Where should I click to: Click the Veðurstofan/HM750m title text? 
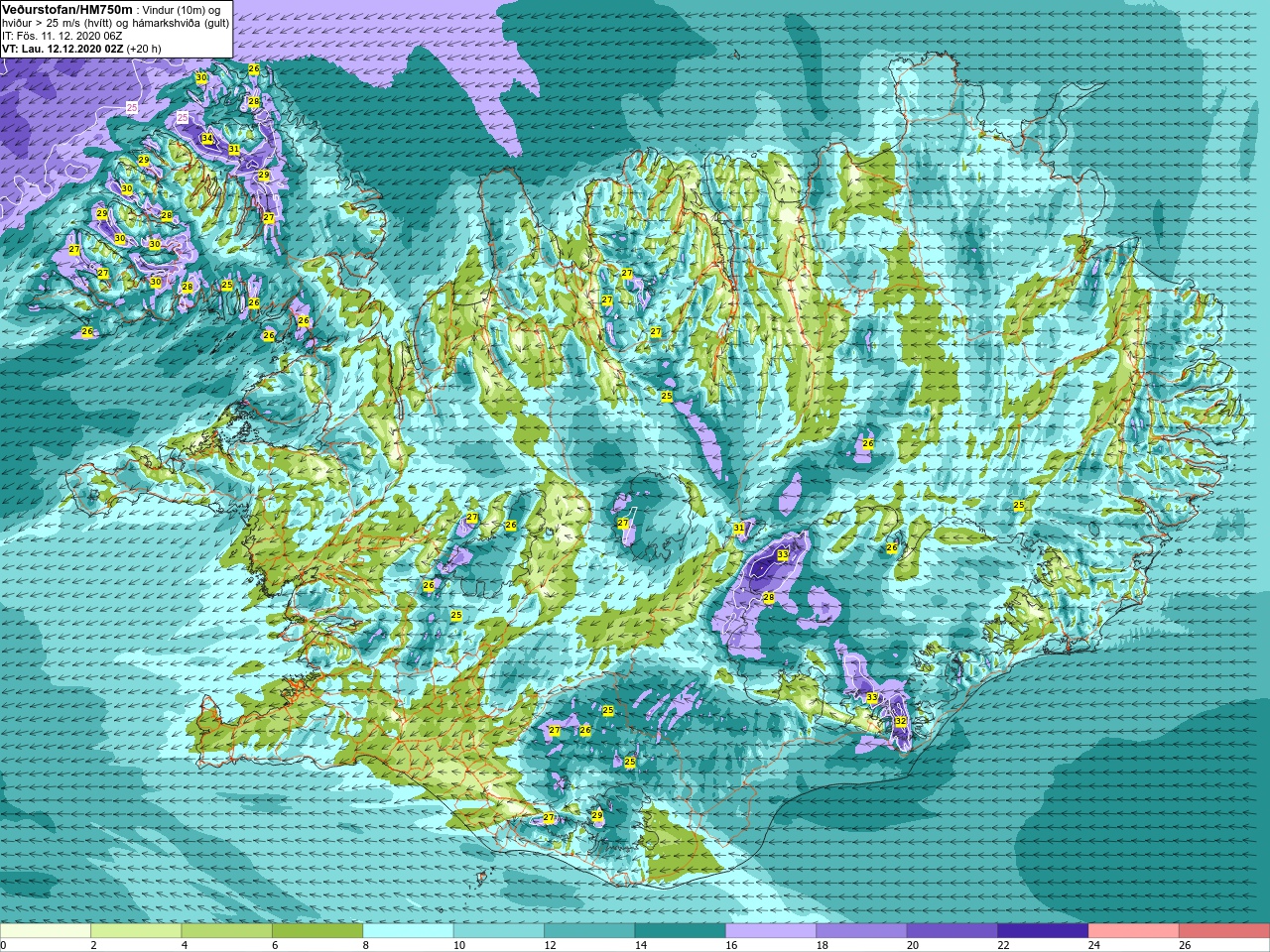[67, 9]
